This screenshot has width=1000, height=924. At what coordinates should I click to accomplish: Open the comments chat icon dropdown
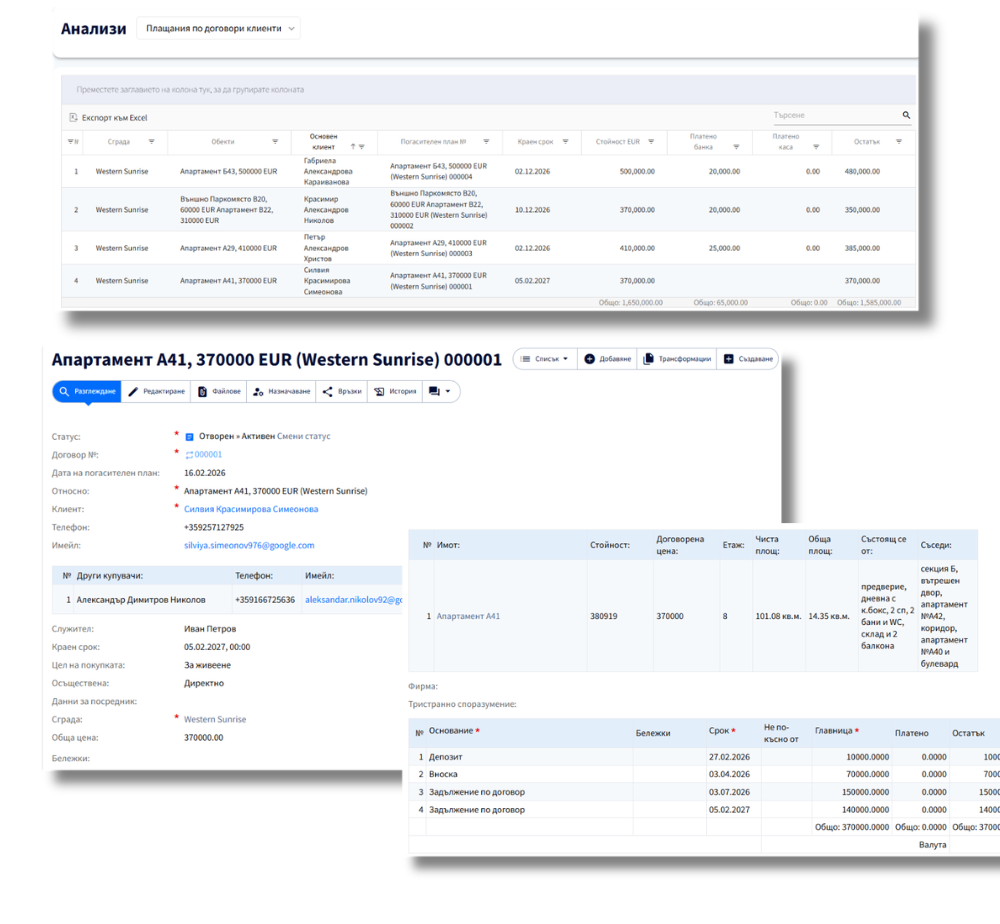coord(441,391)
